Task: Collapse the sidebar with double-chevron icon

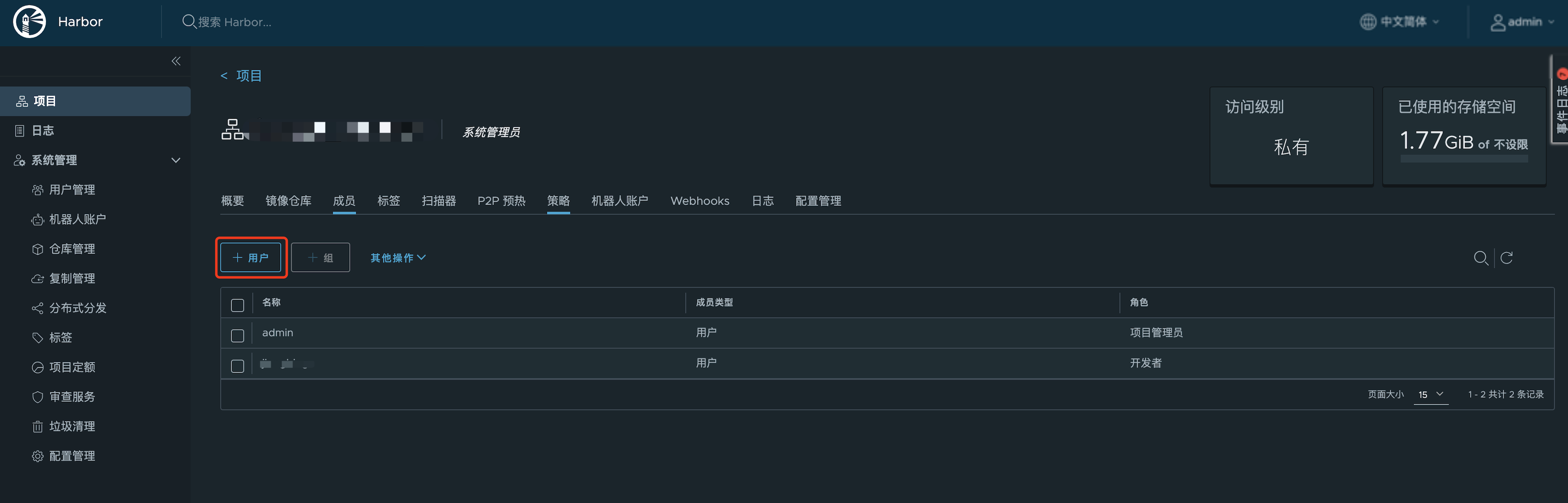Action: (176, 61)
